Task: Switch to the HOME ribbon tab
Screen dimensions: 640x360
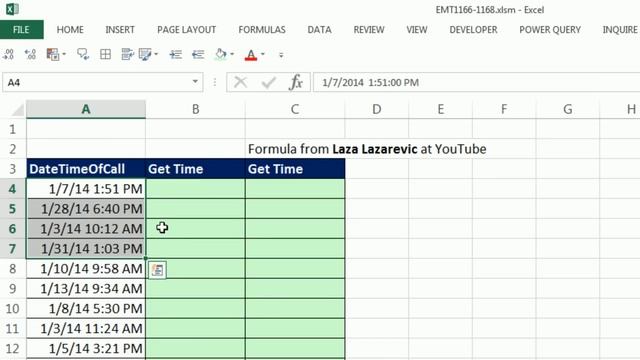Action: [x=70, y=30]
